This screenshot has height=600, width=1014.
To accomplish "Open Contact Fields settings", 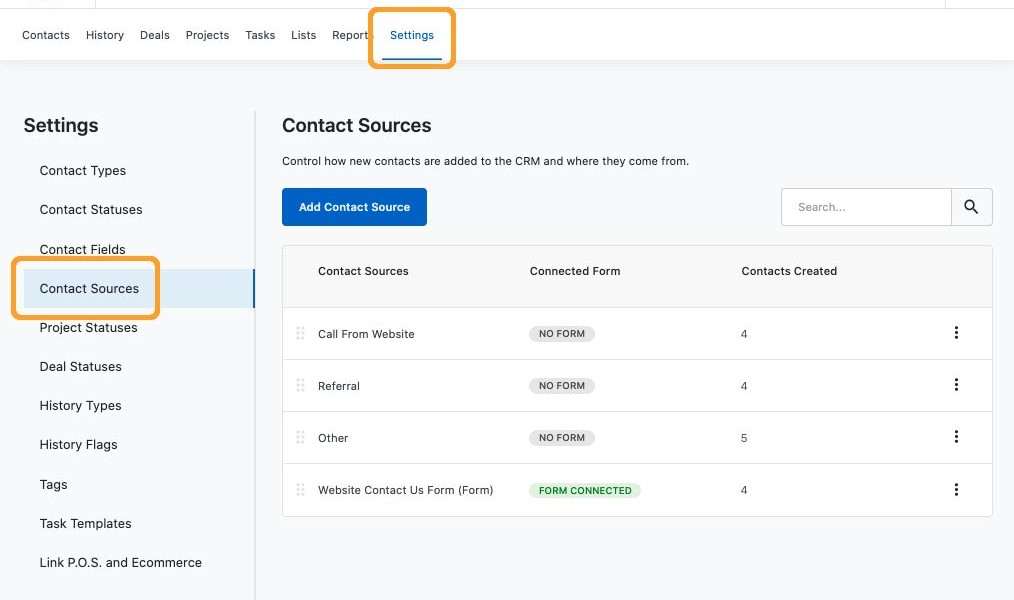I will [83, 249].
